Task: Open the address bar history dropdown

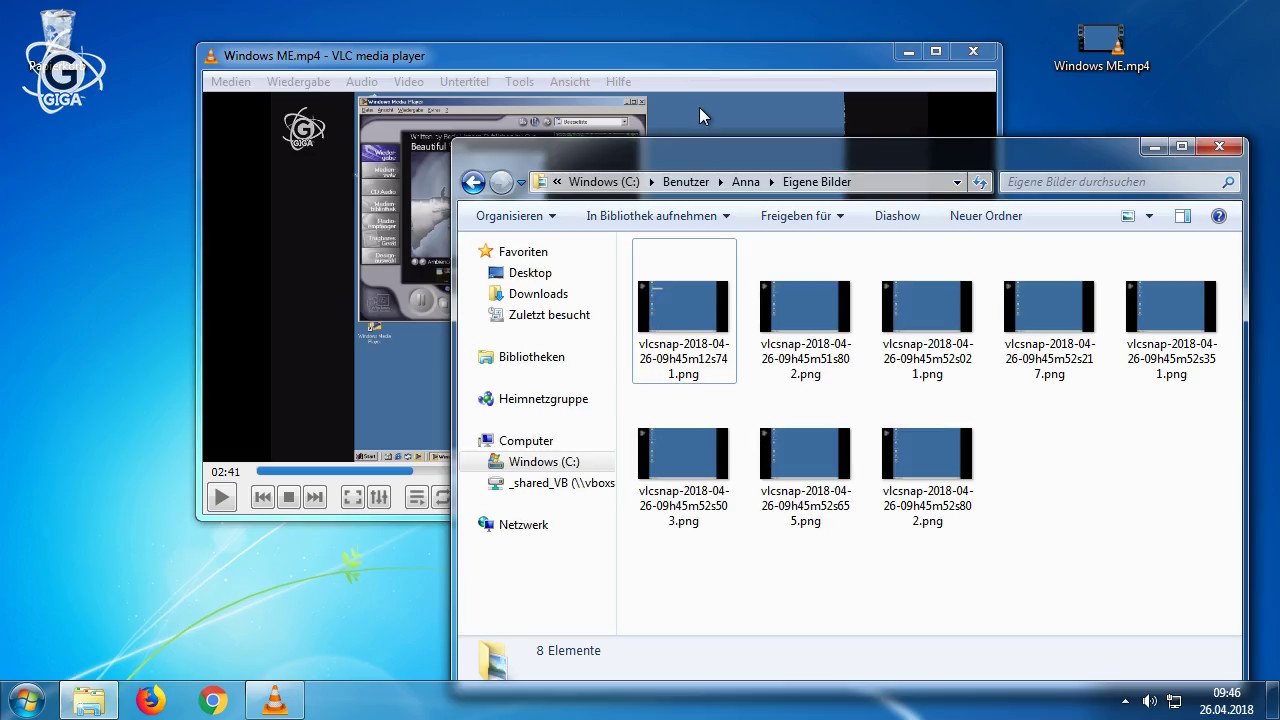Action: 957,182
